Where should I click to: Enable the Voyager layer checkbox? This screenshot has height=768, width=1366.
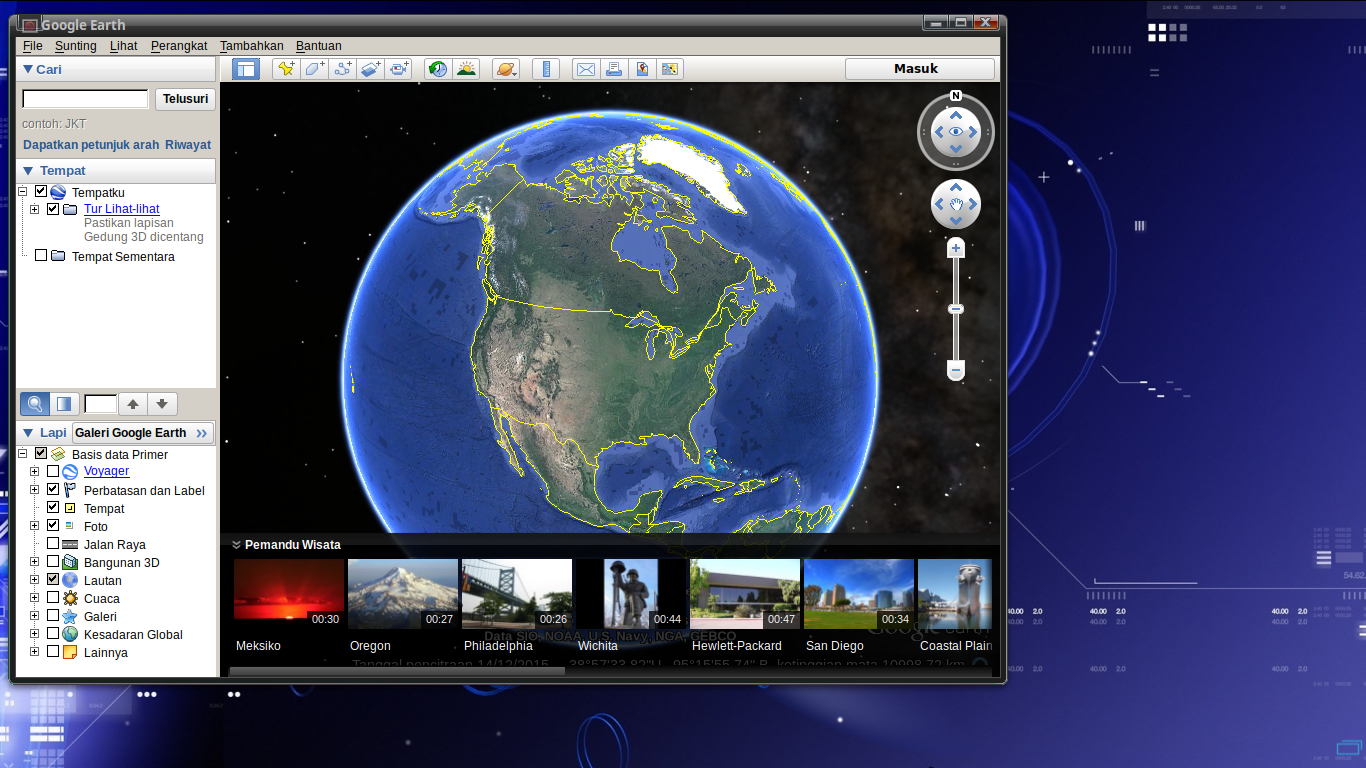(53, 471)
